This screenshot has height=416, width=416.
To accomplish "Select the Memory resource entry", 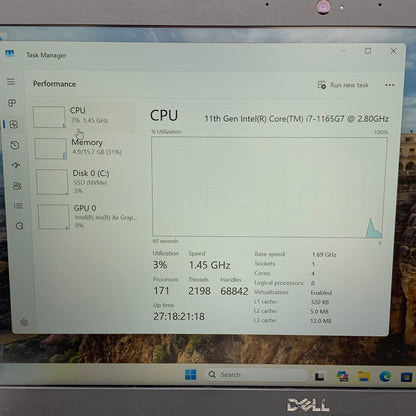I will [85, 148].
